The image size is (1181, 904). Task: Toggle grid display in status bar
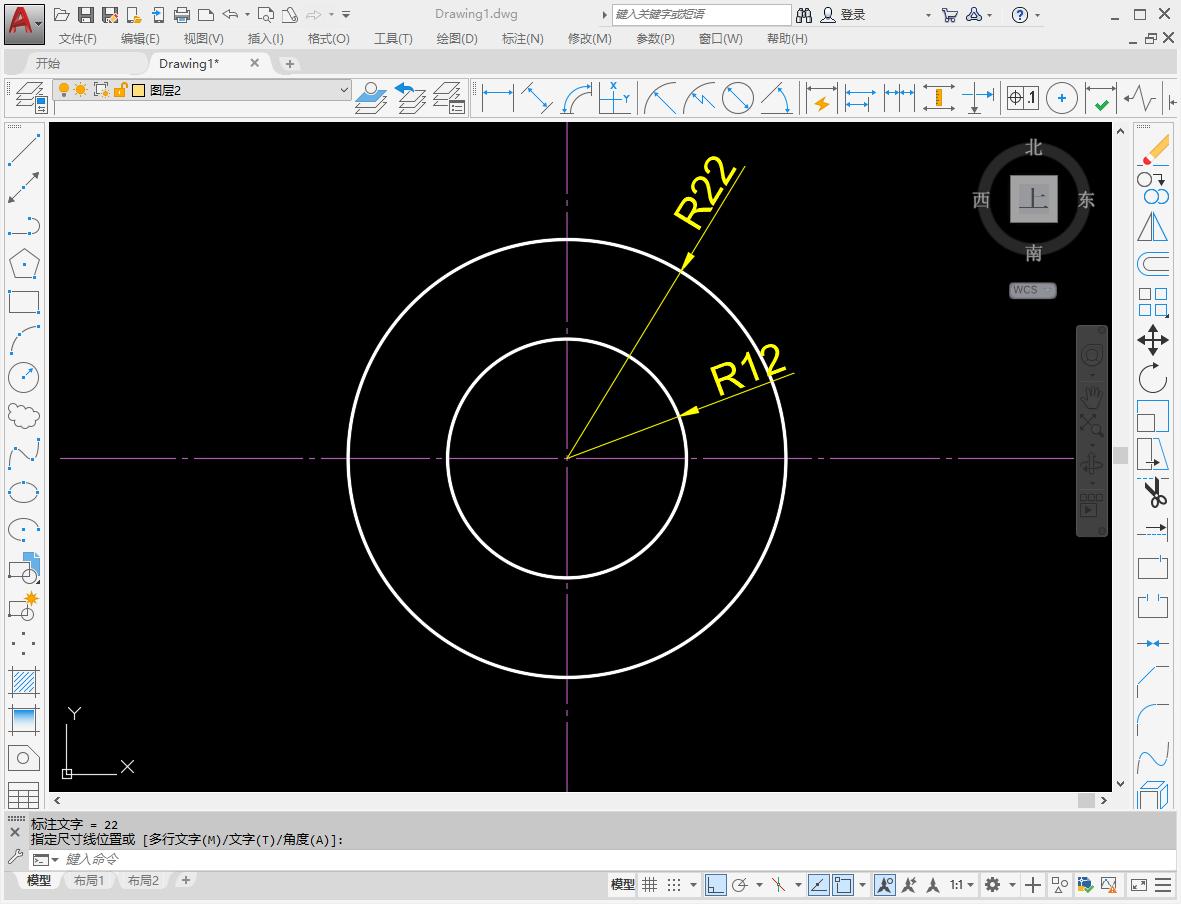[650, 885]
